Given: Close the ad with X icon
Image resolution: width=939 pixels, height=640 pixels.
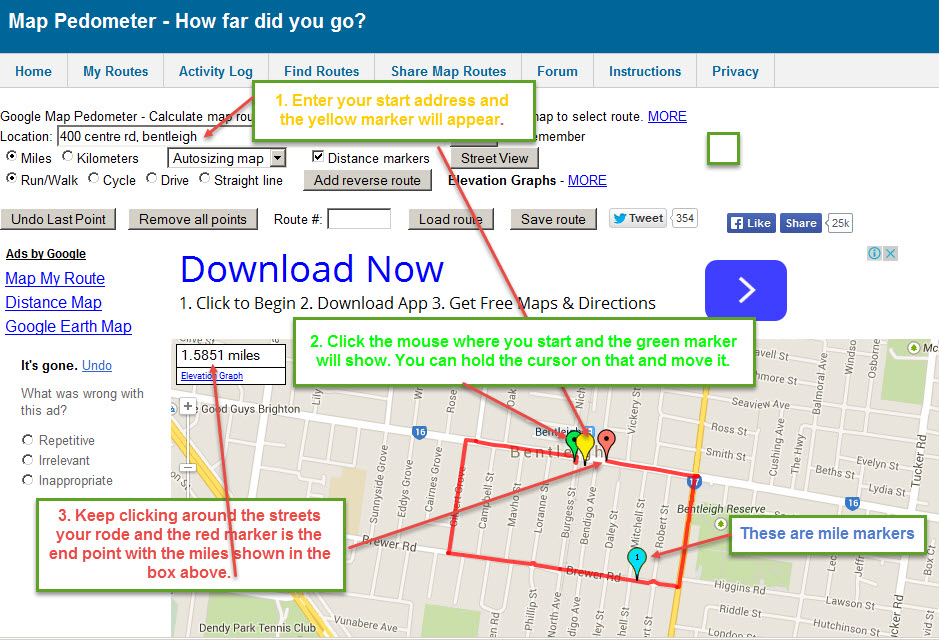Looking at the screenshot, I should coord(890,254).
